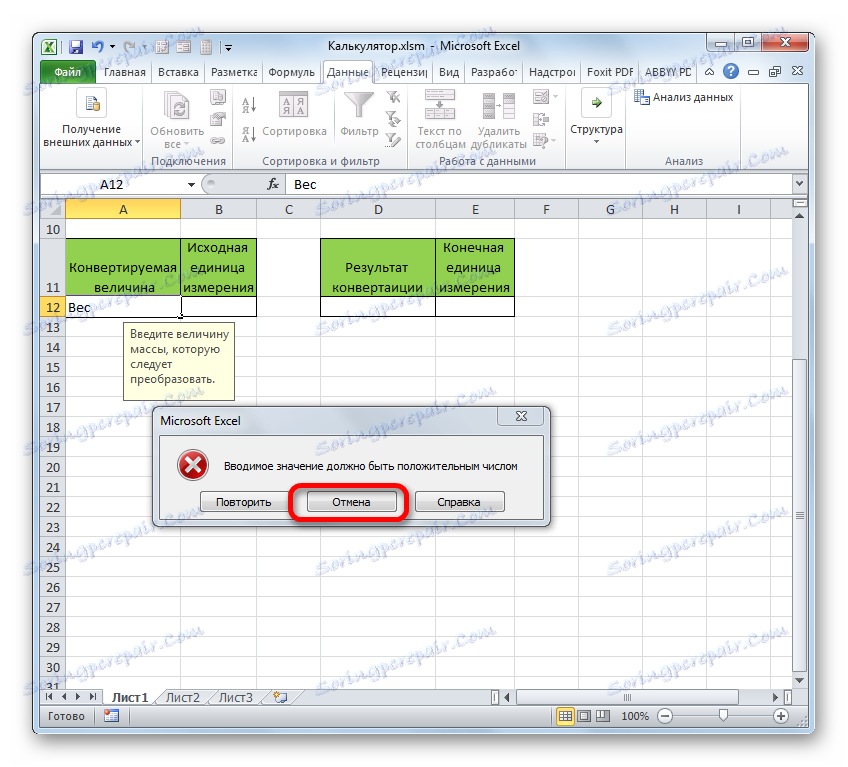The image size is (848, 767).
Task: Open the Рецензирование ribbon tab
Action: pyautogui.click(x=404, y=72)
